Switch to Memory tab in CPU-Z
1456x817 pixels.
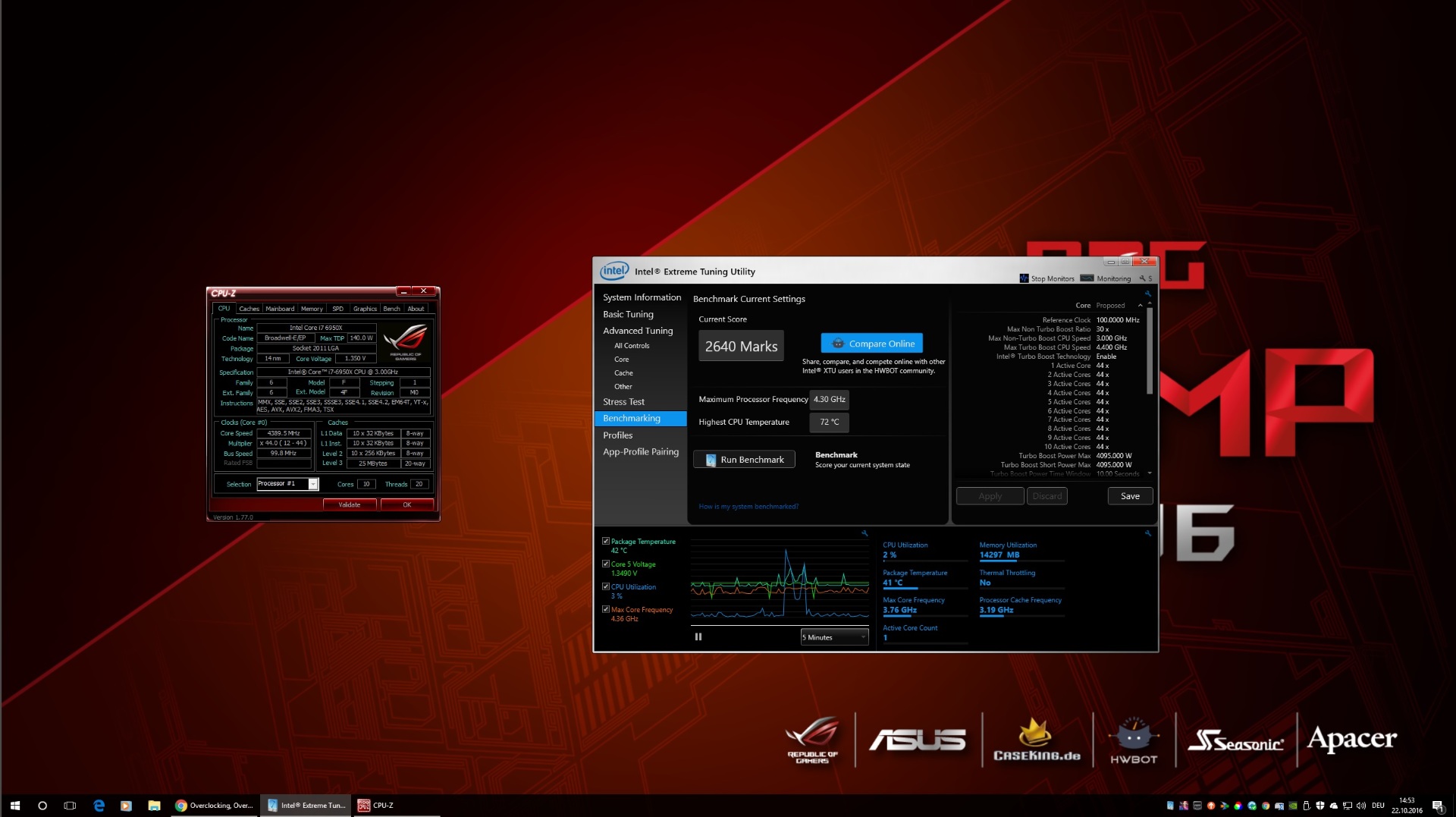coord(312,309)
